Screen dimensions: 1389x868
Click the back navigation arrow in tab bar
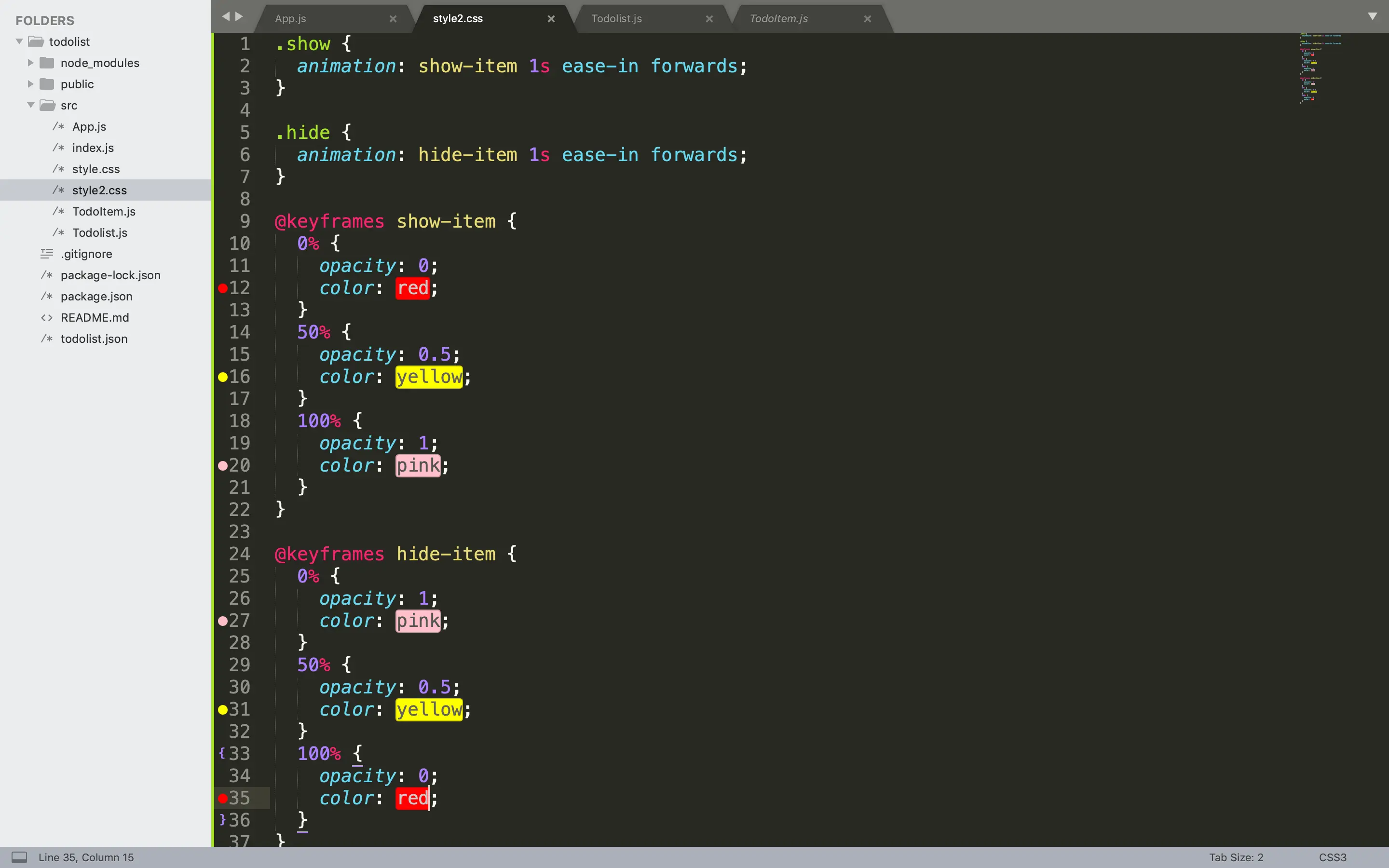(226, 17)
